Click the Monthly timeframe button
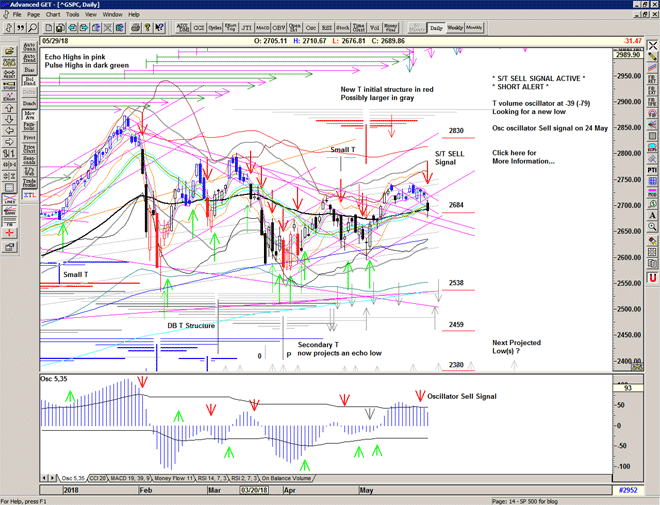Image resolution: width=660 pixels, height=505 pixels. click(x=474, y=29)
